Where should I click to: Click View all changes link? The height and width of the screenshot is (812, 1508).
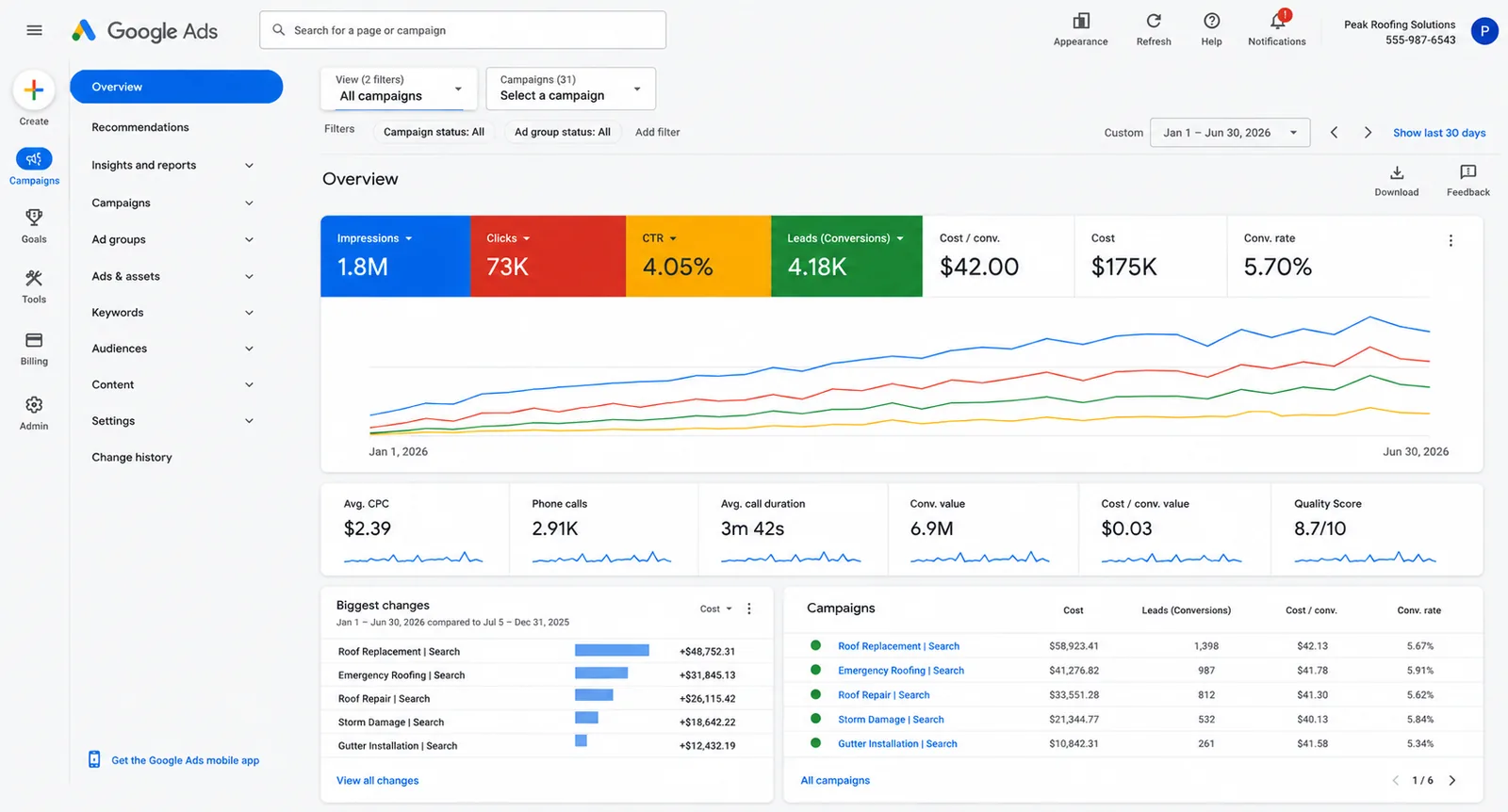[x=378, y=781]
